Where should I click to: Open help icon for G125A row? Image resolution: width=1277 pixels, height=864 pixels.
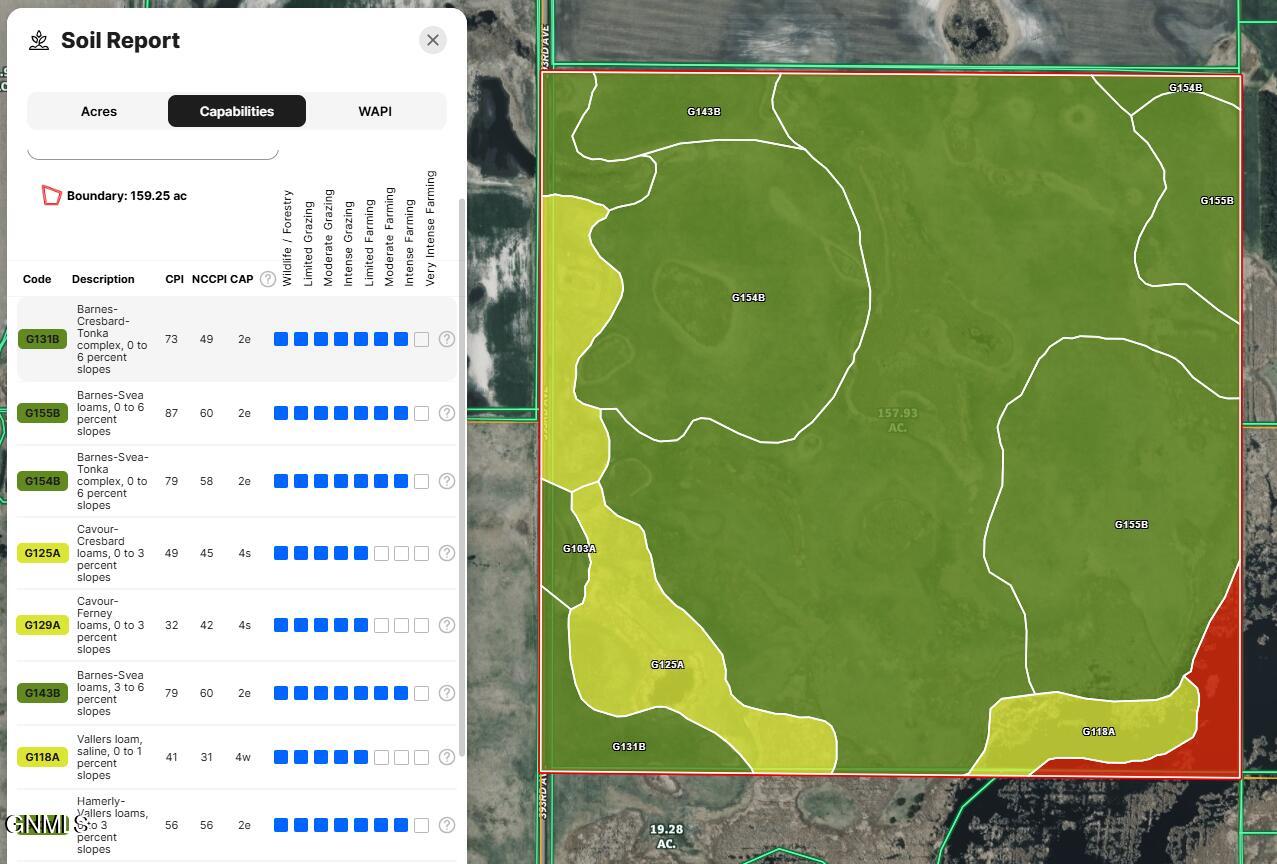click(x=447, y=553)
